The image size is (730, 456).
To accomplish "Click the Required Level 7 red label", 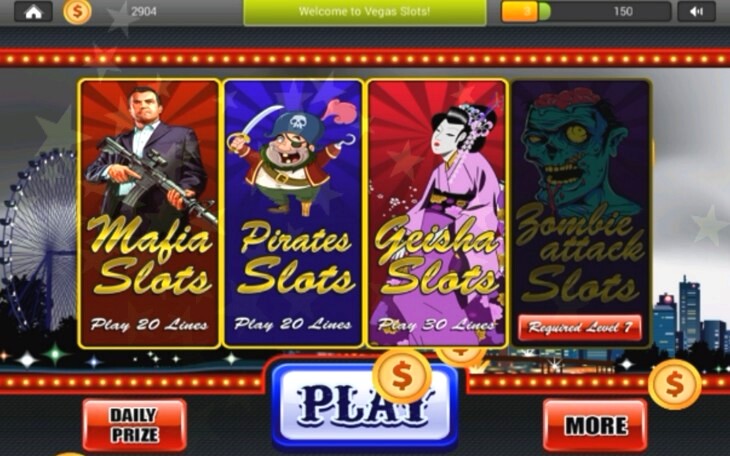I will pyautogui.click(x=580, y=327).
